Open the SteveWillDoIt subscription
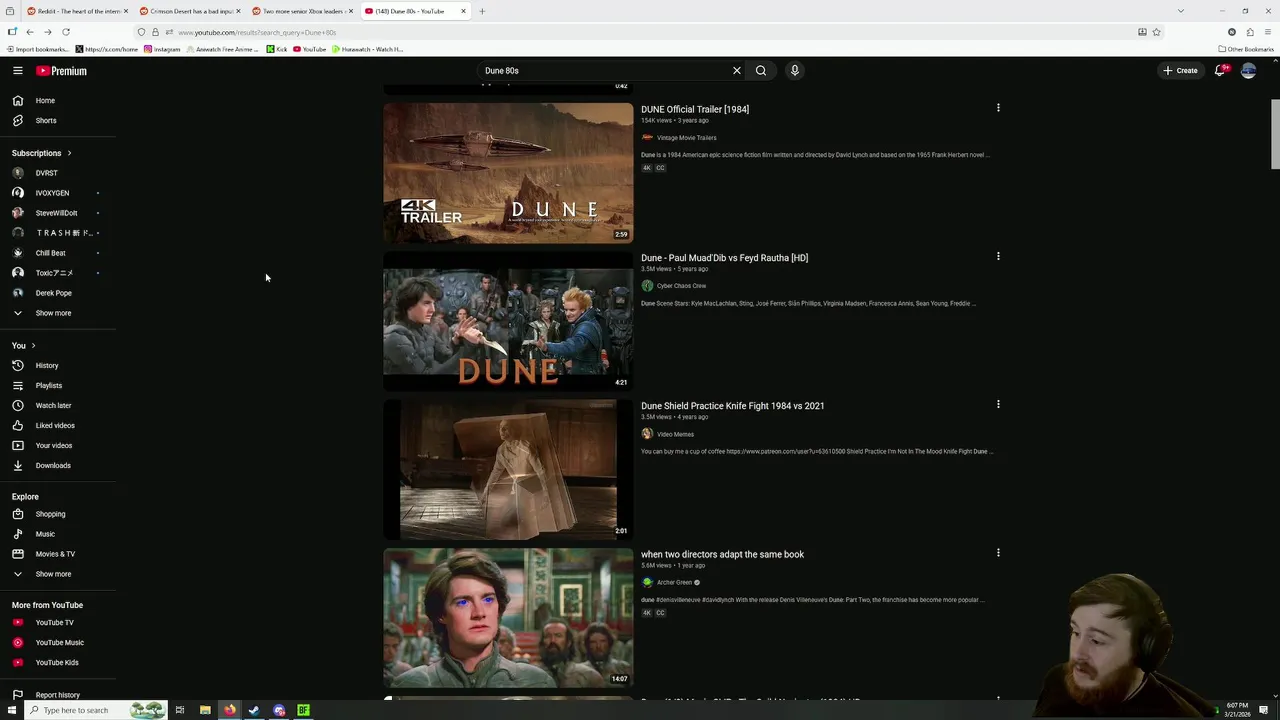Image resolution: width=1280 pixels, height=720 pixels. (58, 213)
